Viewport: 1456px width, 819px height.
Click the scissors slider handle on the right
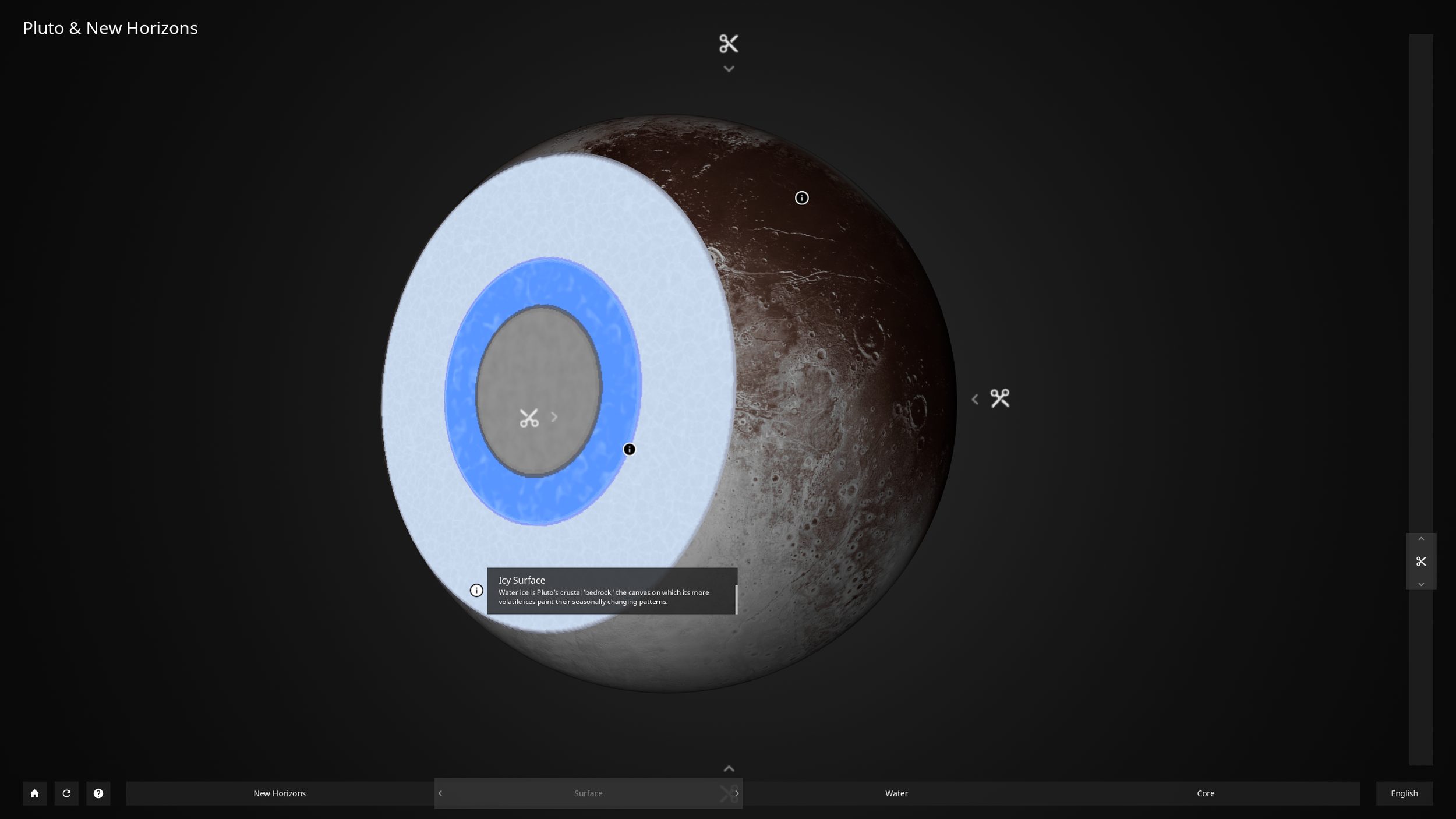click(x=1421, y=562)
